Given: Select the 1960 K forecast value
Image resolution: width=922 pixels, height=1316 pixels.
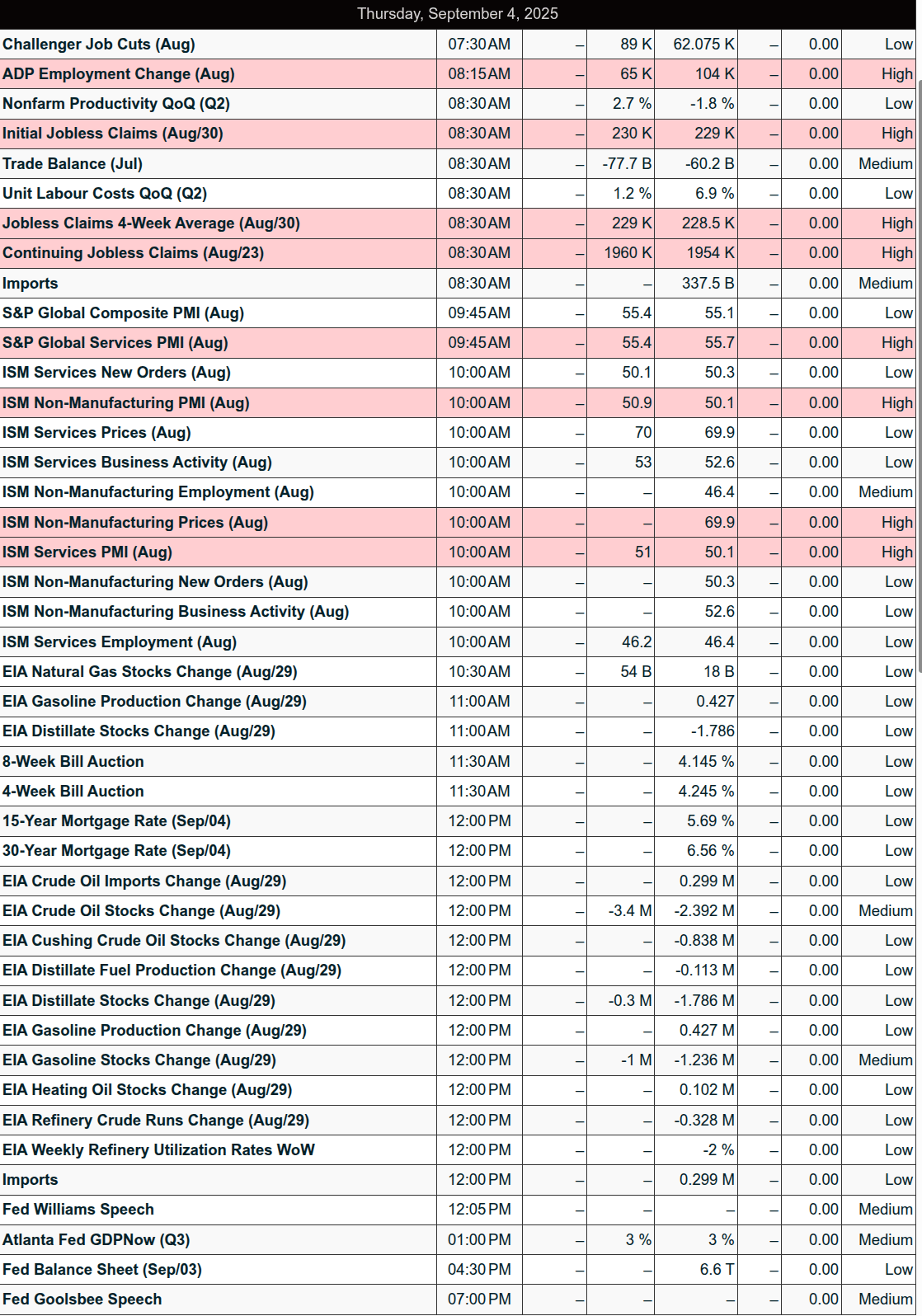Looking at the screenshot, I should click(x=628, y=253).
